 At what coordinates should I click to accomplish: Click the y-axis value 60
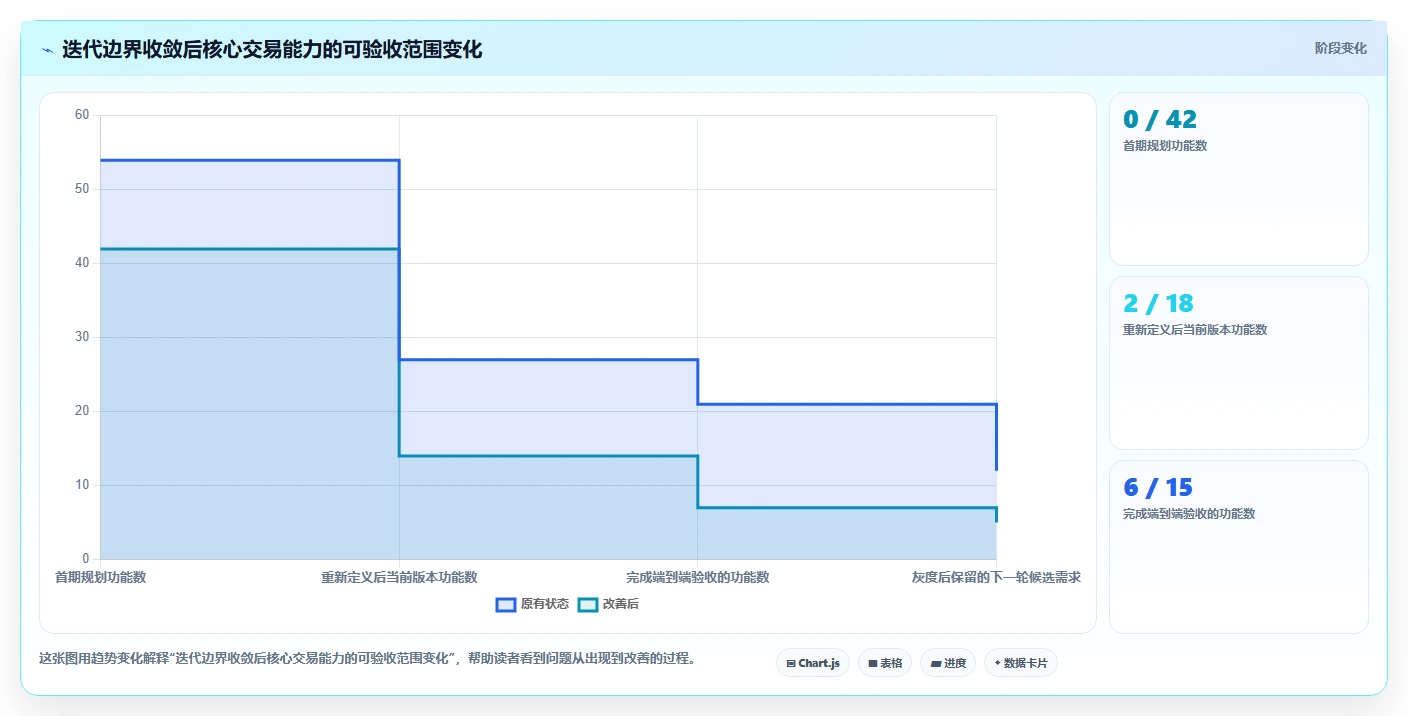(82, 115)
